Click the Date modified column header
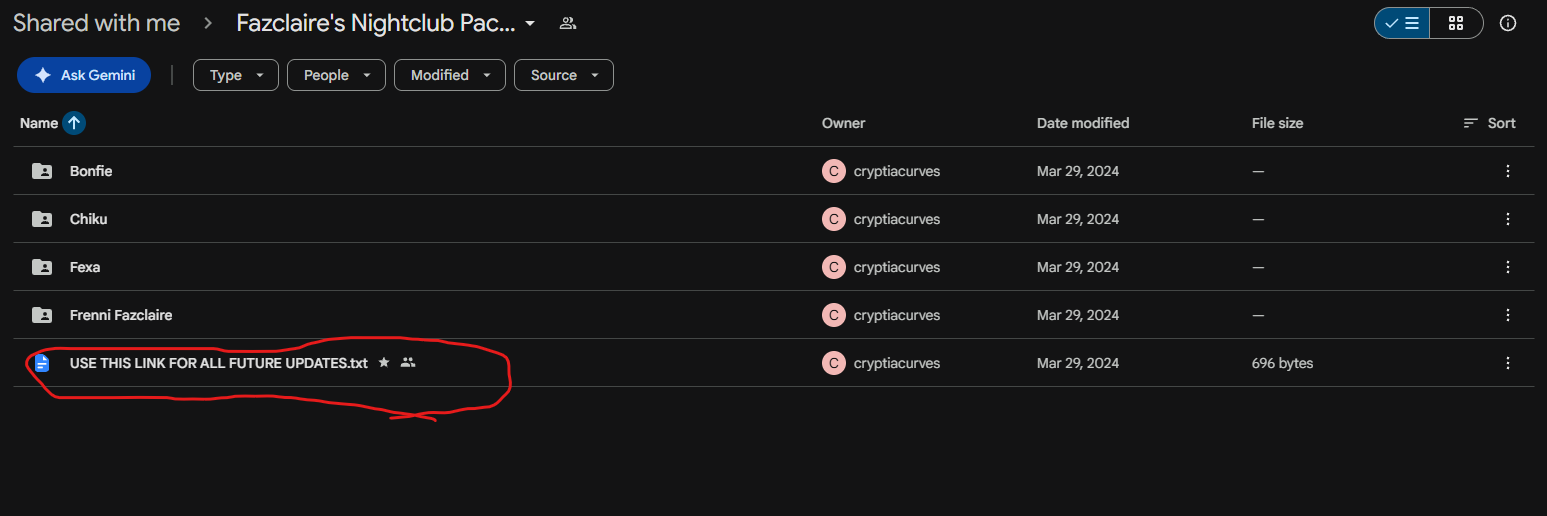1547x516 pixels. (1083, 123)
